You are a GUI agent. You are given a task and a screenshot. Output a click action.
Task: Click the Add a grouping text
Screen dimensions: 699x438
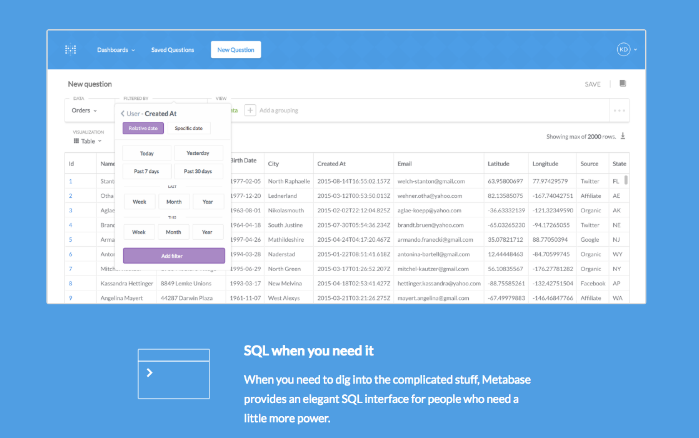279,111
